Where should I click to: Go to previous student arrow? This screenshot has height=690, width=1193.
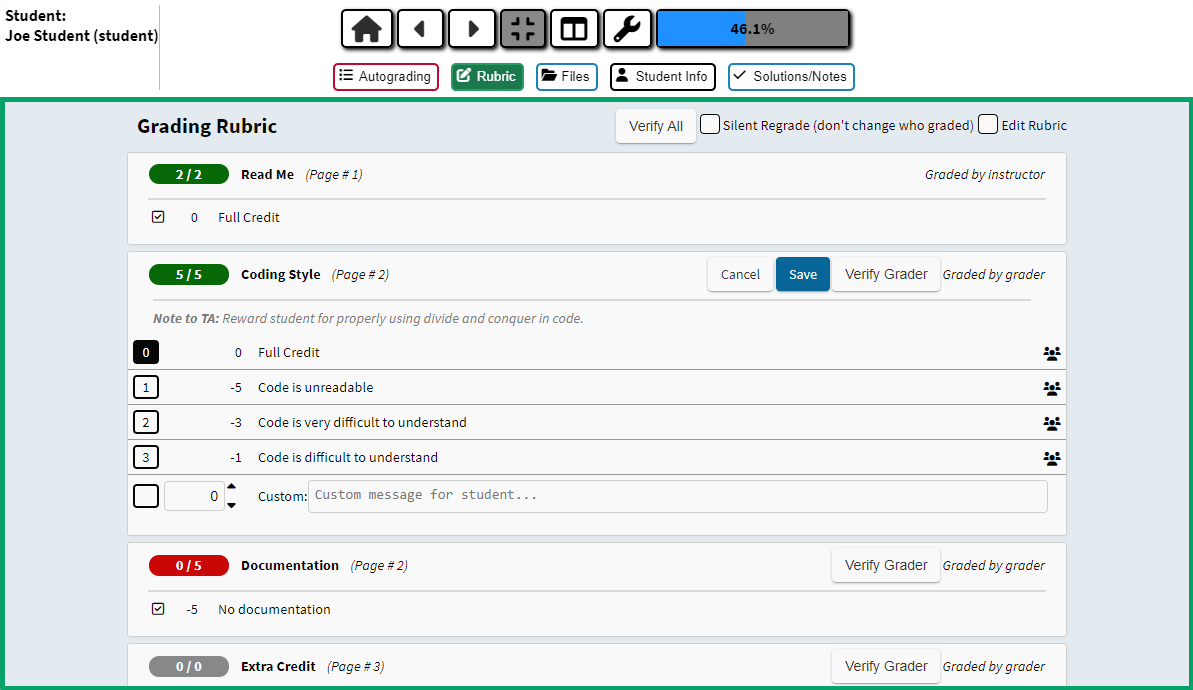point(419,29)
